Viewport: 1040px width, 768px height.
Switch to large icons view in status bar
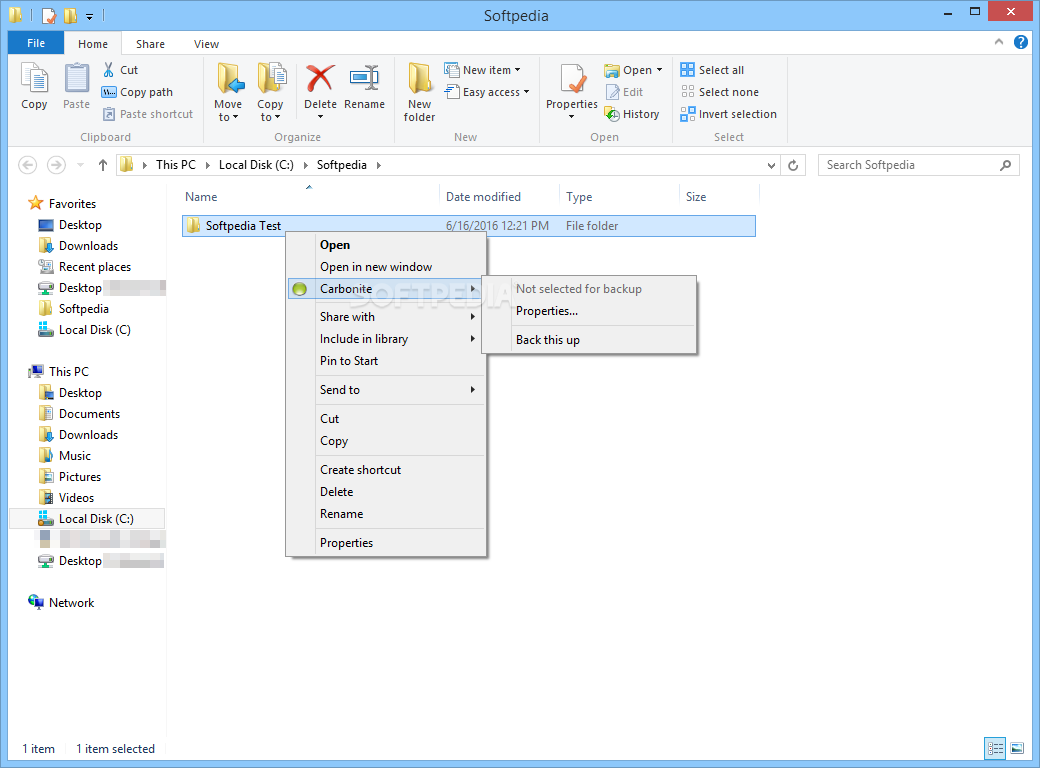tap(1017, 748)
